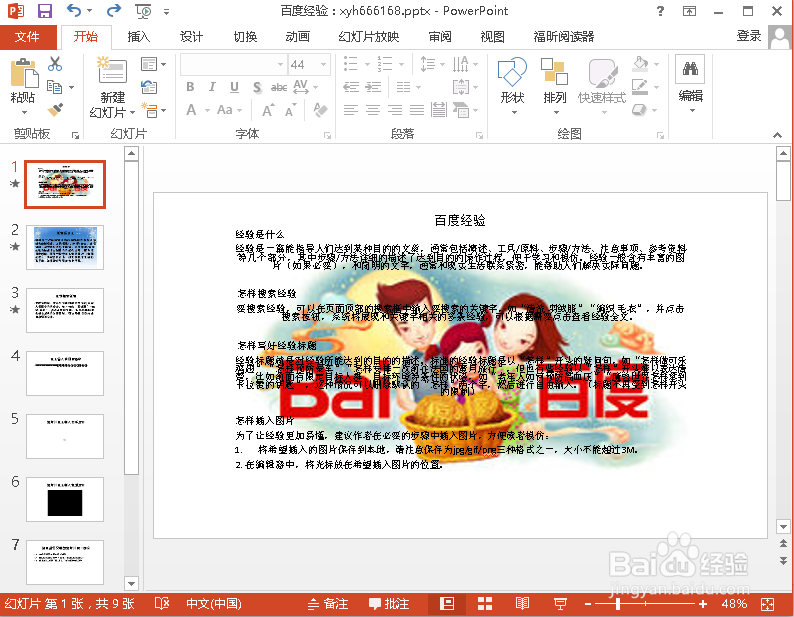
Task: Click the Comments (批注) button
Action: (x=389, y=604)
